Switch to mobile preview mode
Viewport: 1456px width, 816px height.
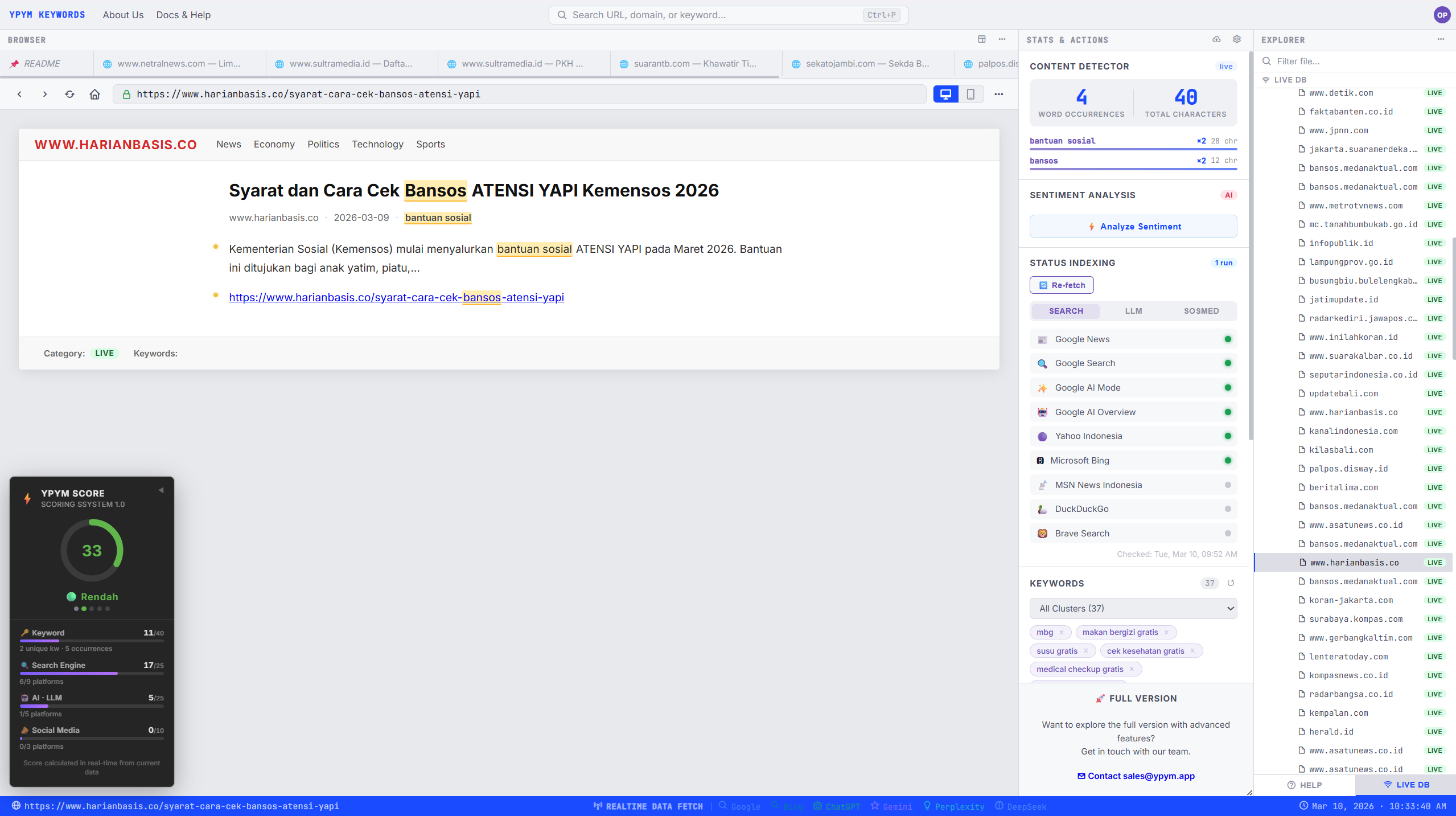[970, 95]
